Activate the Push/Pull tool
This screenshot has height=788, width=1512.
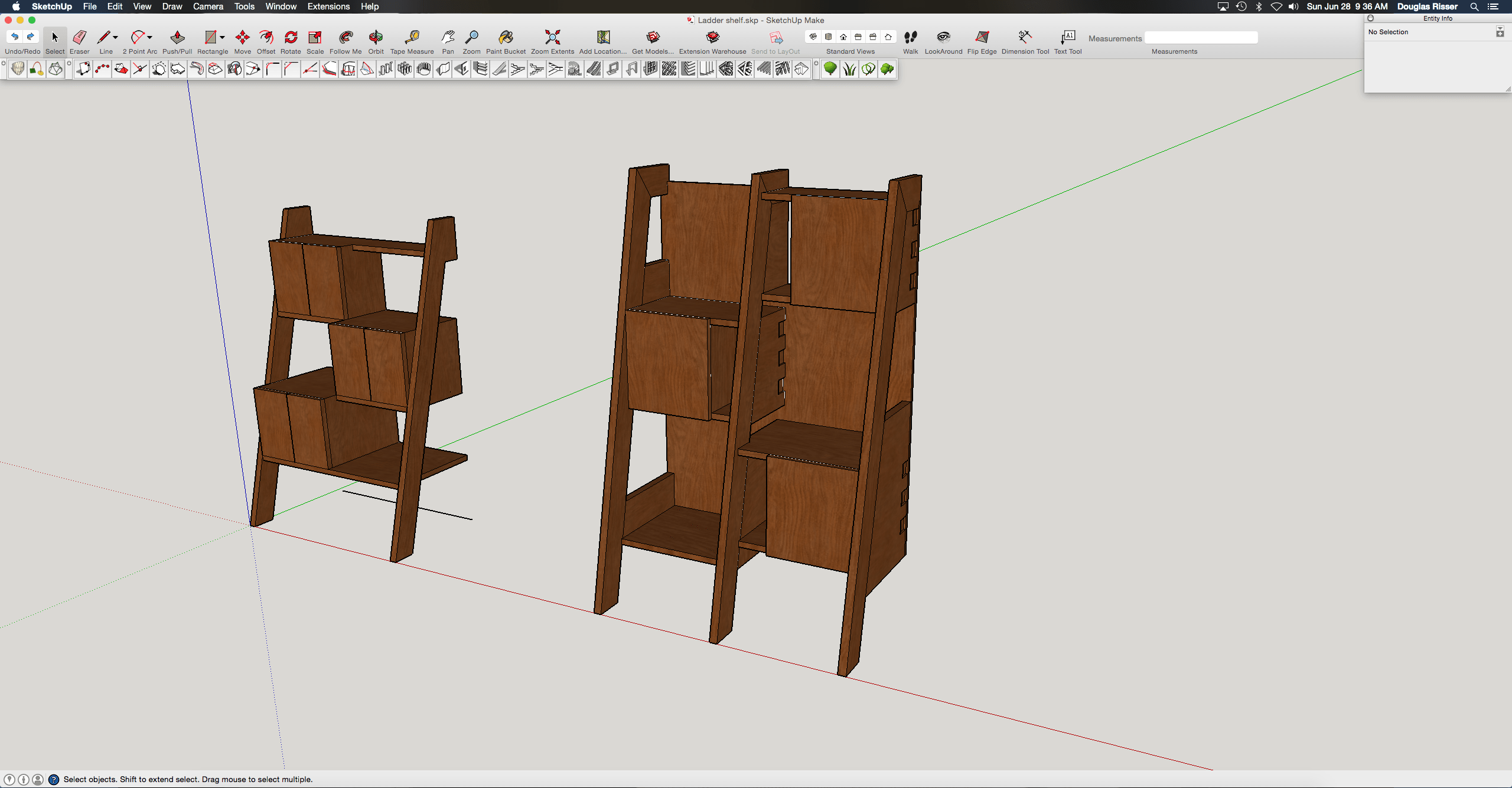177,38
